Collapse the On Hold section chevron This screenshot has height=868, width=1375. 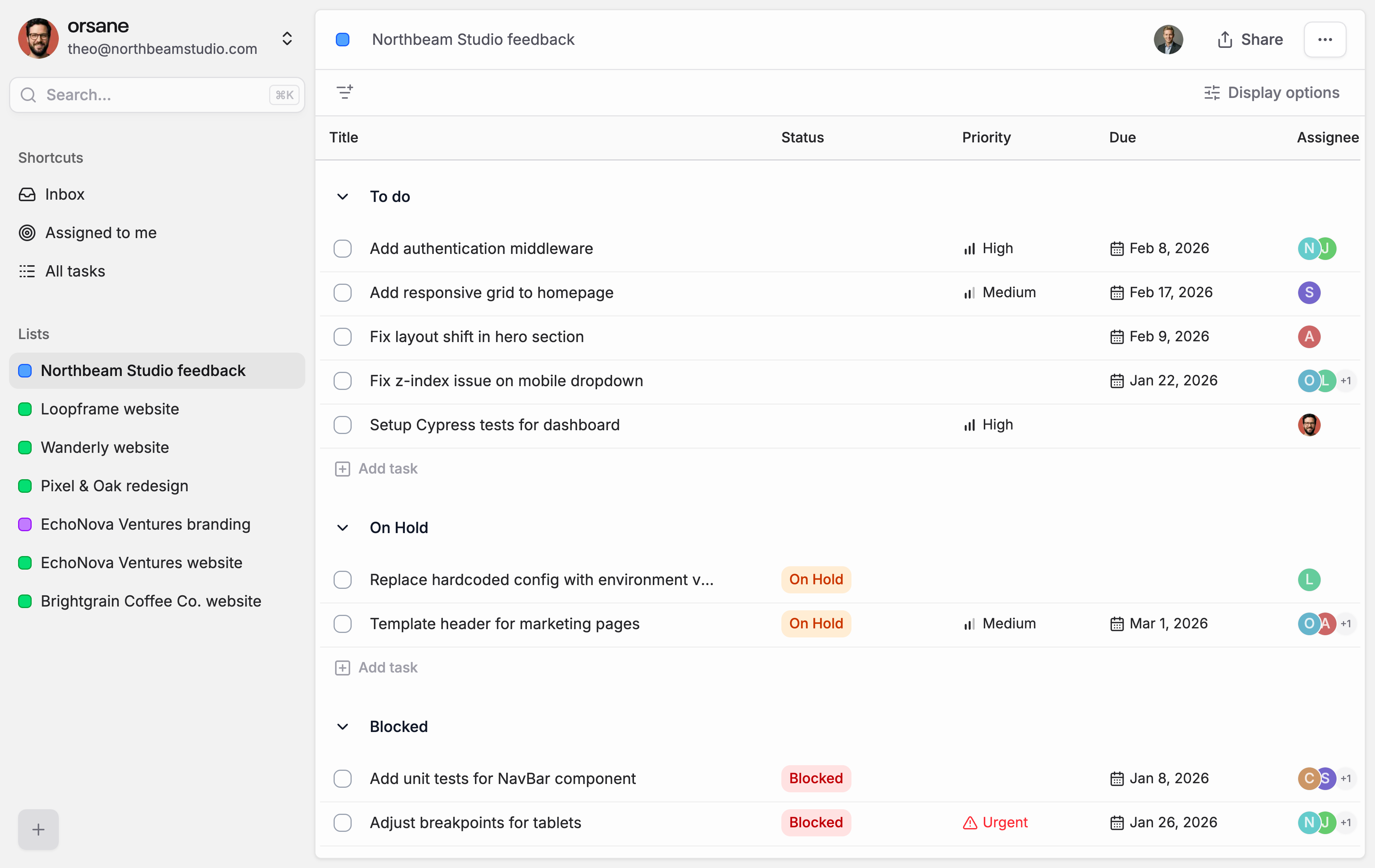[x=343, y=528]
